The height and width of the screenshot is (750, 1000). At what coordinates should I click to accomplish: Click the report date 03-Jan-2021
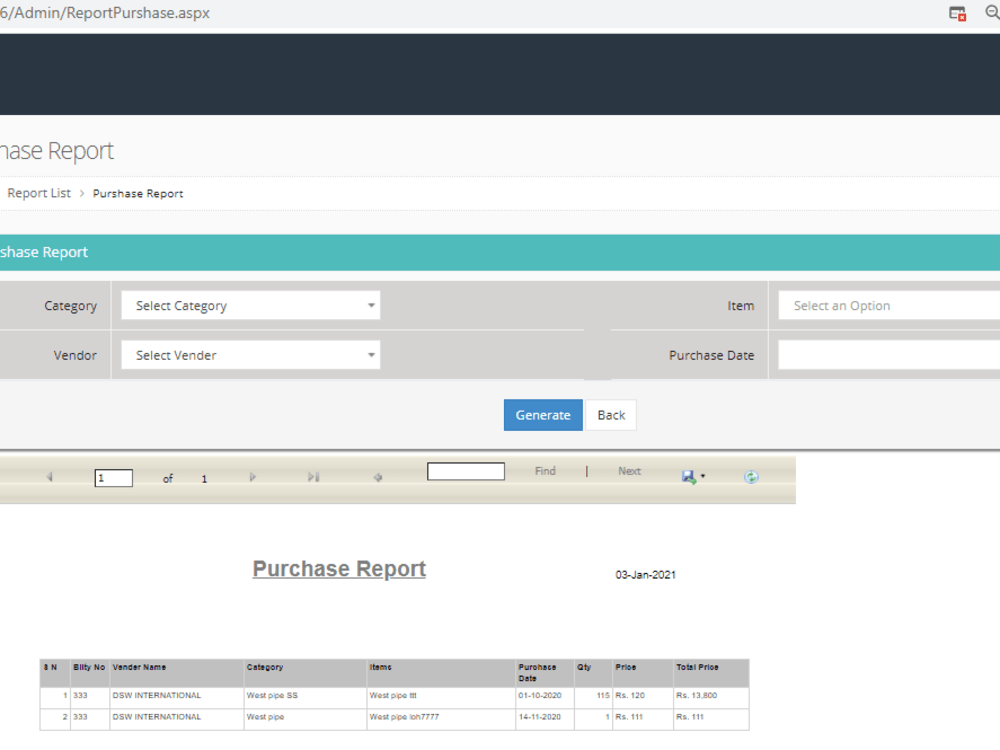(x=645, y=575)
